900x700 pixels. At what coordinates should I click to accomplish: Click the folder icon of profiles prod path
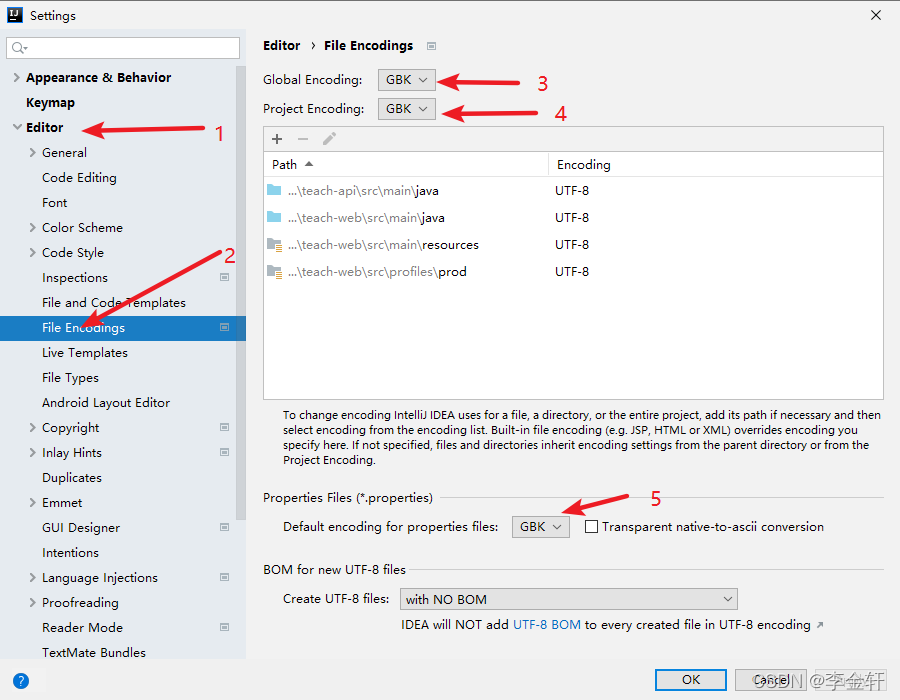[274, 271]
